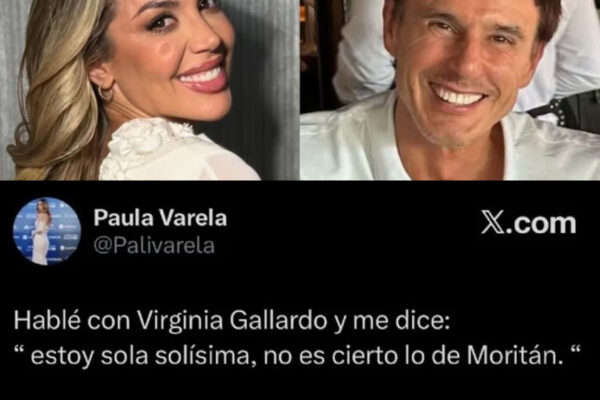The height and width of the screenshot is (400, 600).
Task: Click the phrase 'y me dice:'
Action: tap(390, 322)
